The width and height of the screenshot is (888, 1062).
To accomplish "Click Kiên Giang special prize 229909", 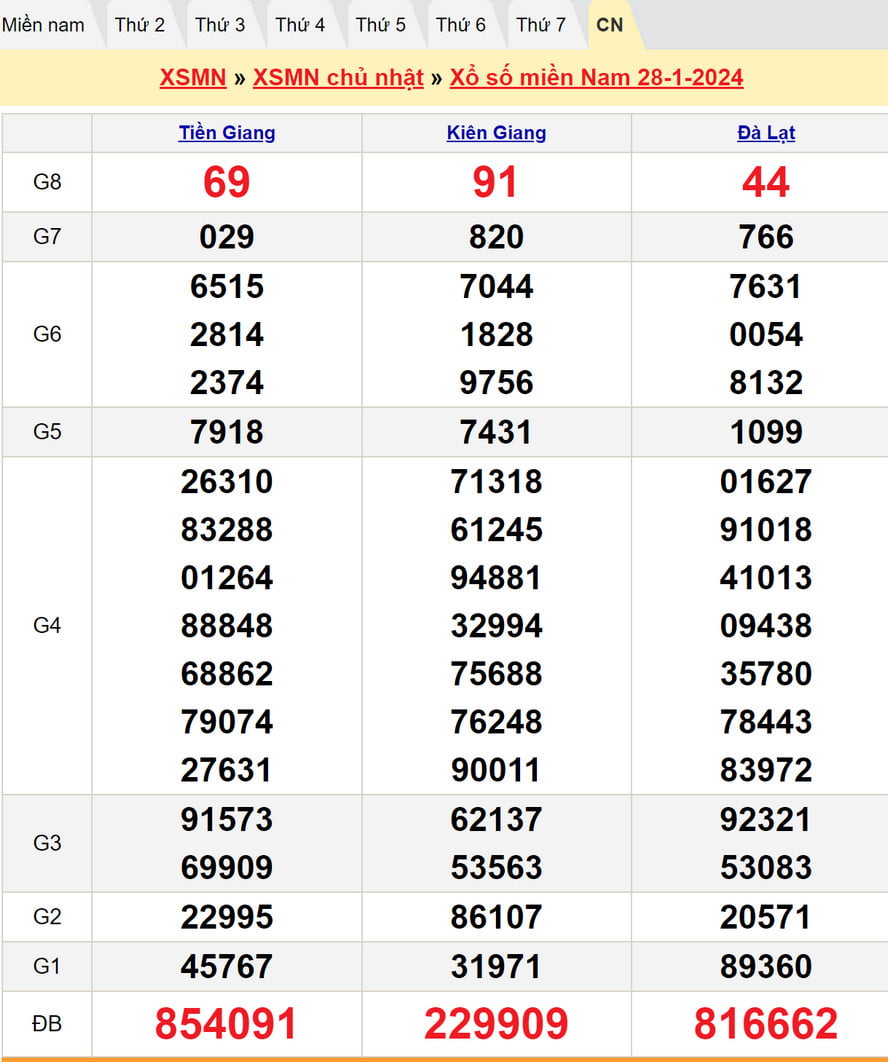I will pos(496,1024).
